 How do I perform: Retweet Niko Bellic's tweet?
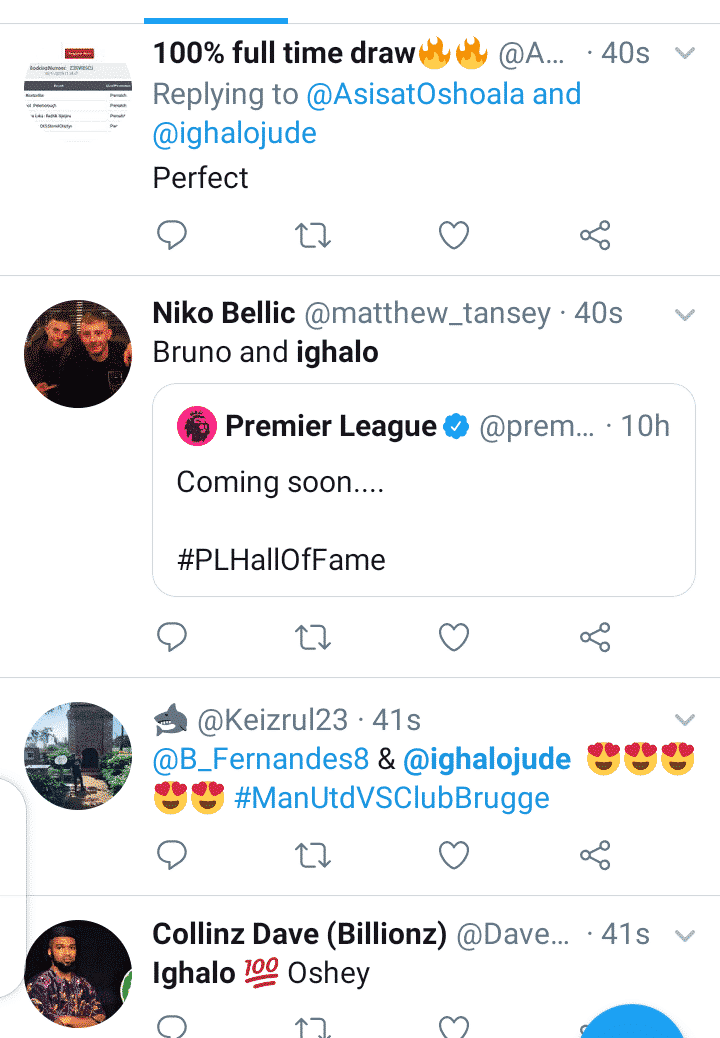[x=313, y=636]
